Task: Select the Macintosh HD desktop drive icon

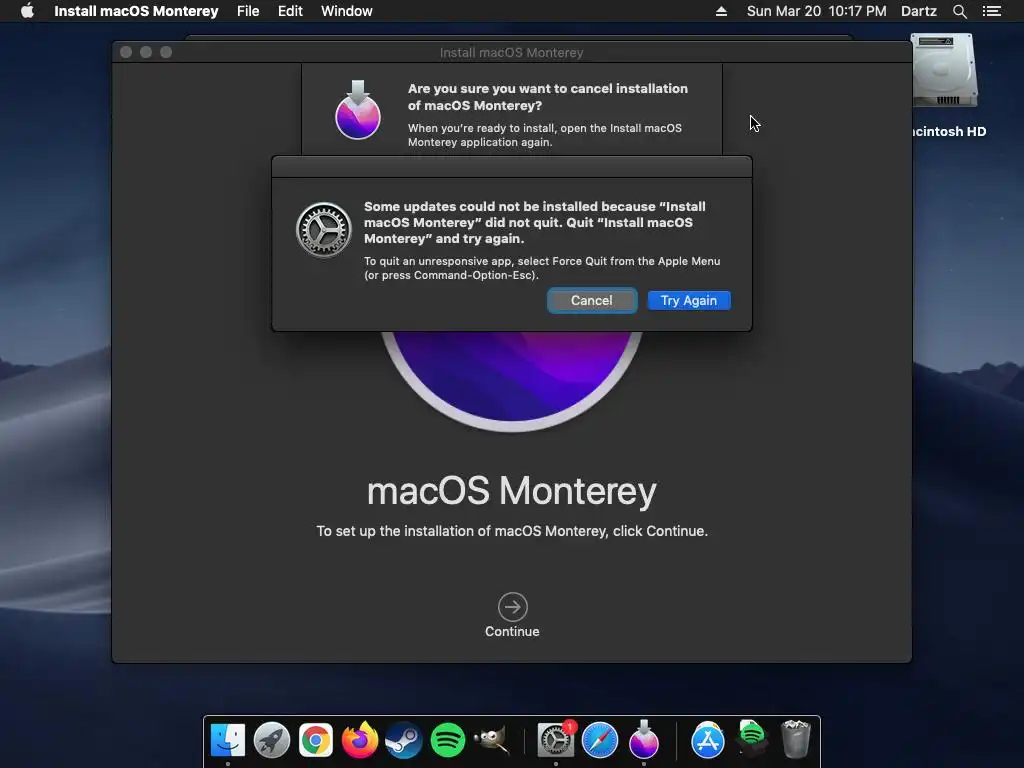Action: pos(944,71)
